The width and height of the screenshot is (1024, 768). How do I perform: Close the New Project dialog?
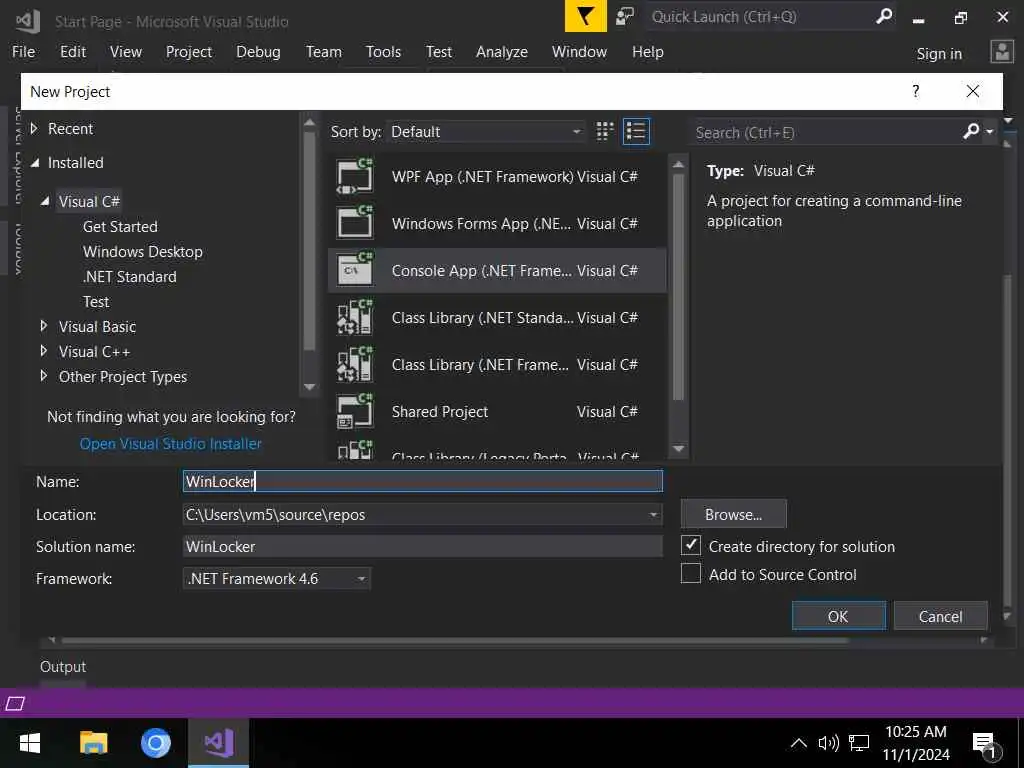point(972,91)
